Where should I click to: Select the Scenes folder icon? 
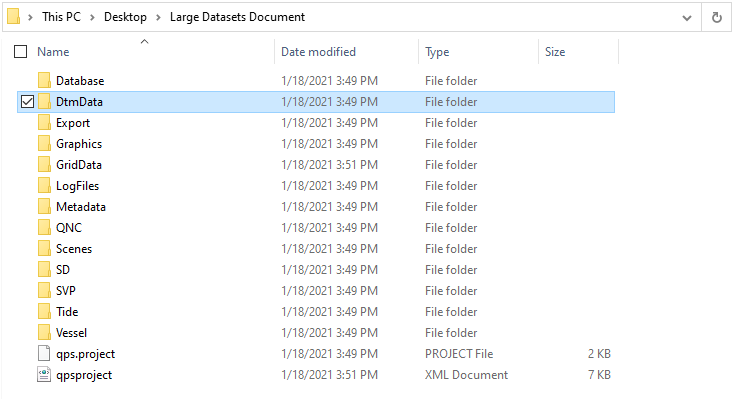[44, 248]
